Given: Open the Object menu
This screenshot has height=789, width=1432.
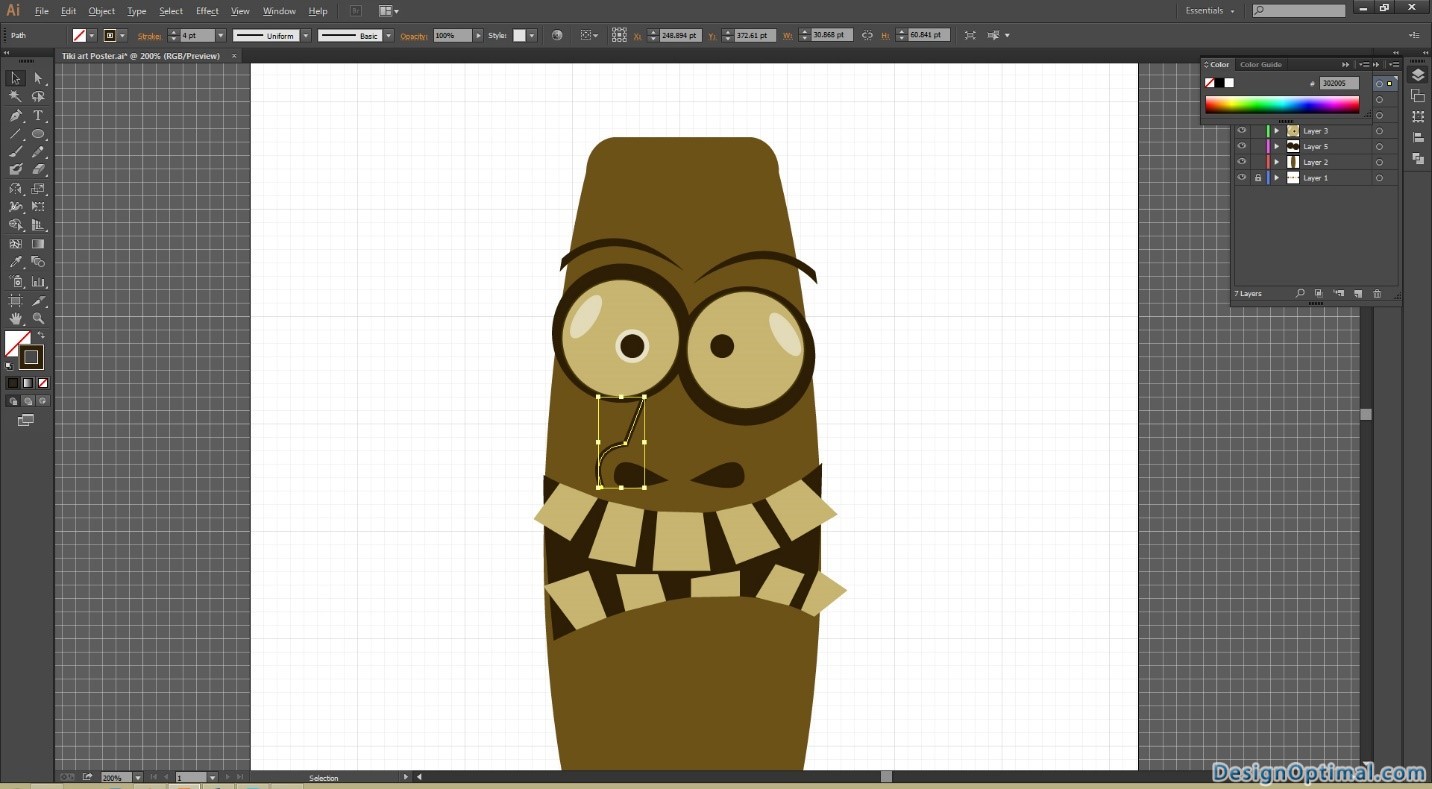Looking at the screenshot, I should click(x=102, y=11).
